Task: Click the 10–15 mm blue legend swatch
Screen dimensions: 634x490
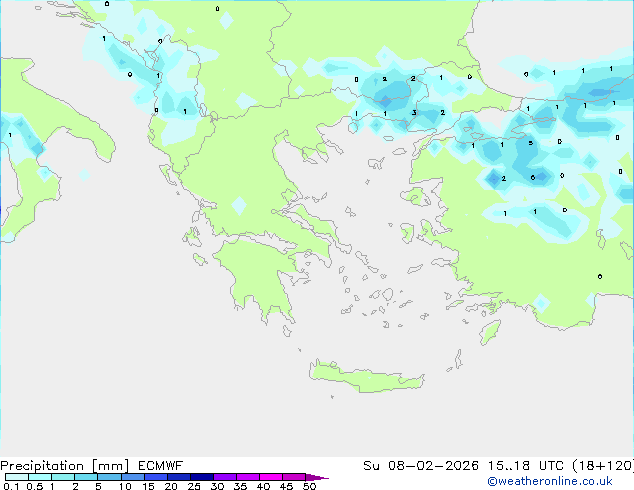Action: click(133, 477)
